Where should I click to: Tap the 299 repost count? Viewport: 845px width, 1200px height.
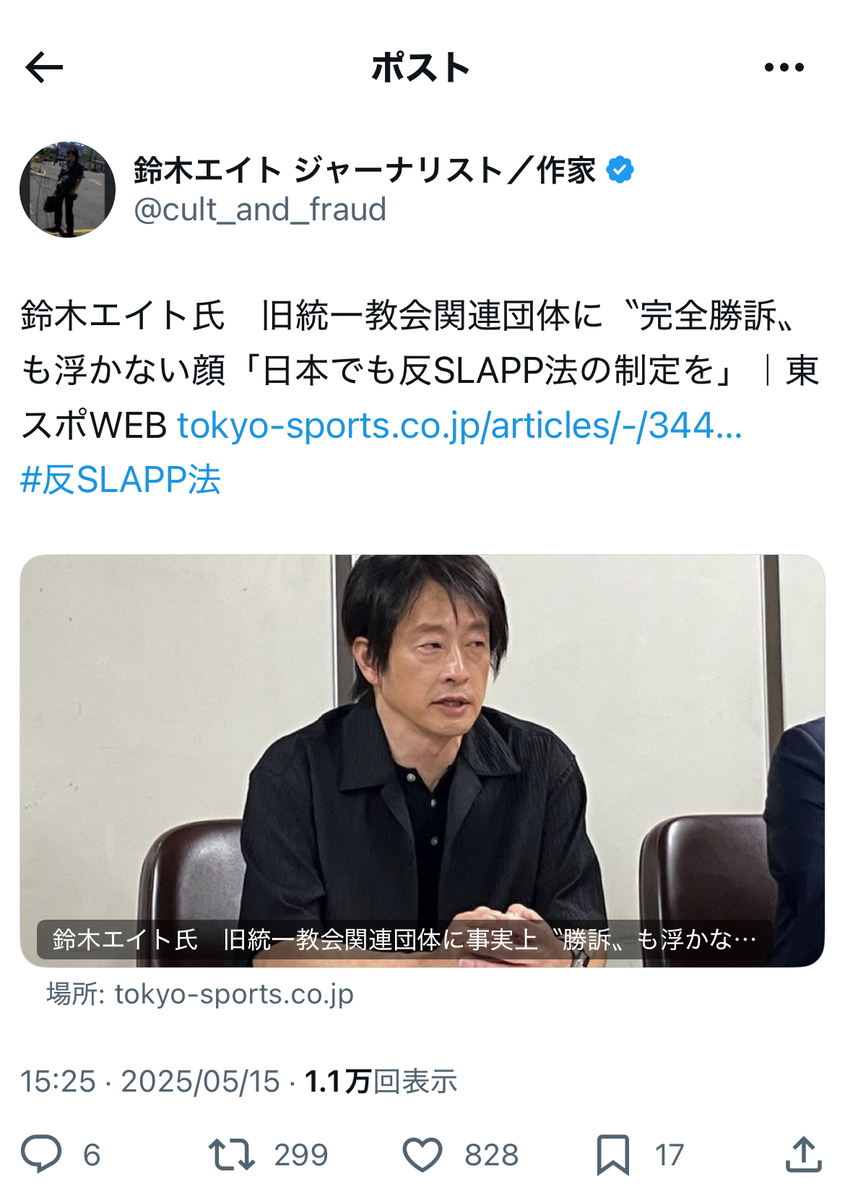coord(301,1155)
